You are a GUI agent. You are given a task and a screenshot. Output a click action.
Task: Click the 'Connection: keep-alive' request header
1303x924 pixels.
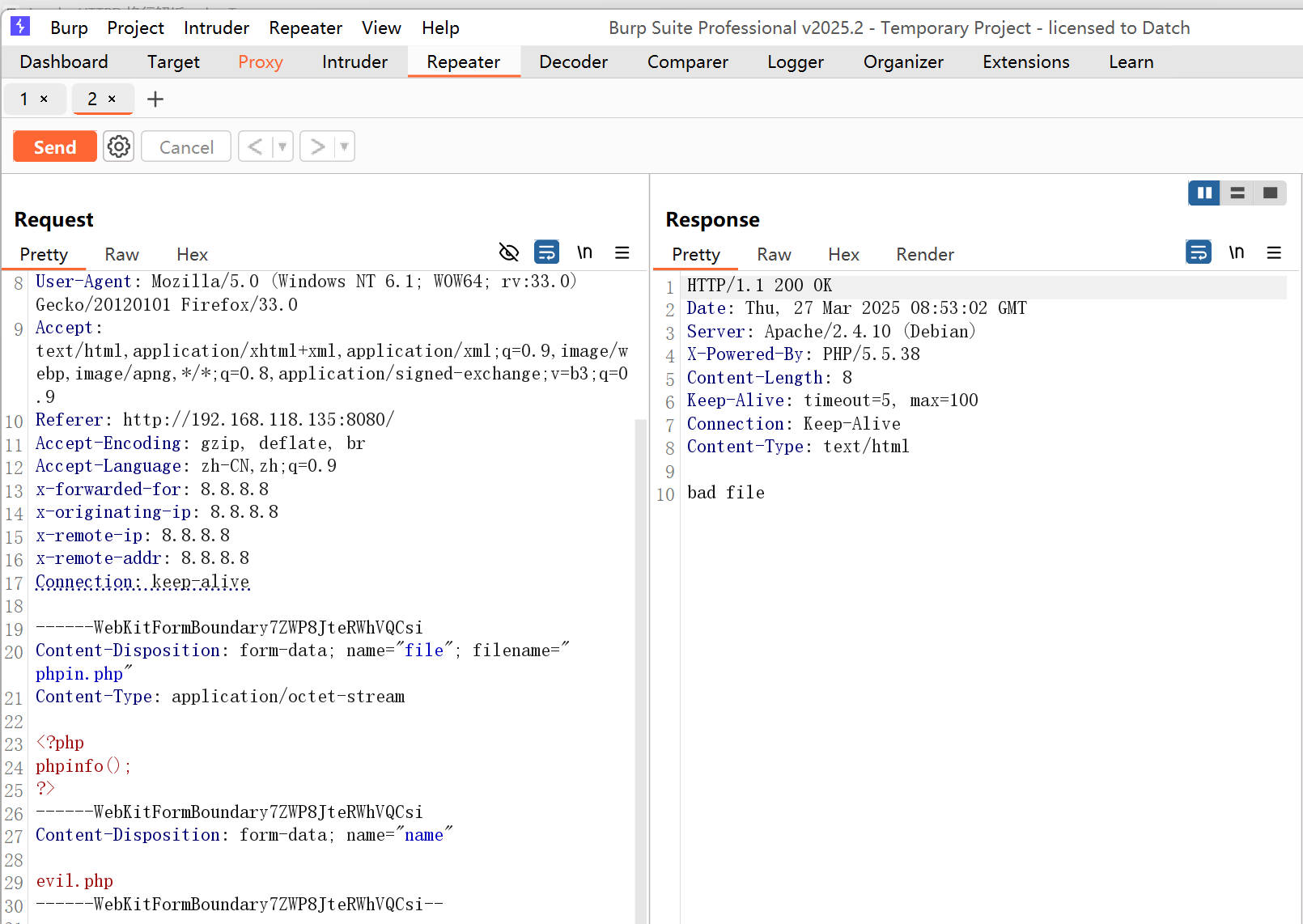click(x=142, y=582)
